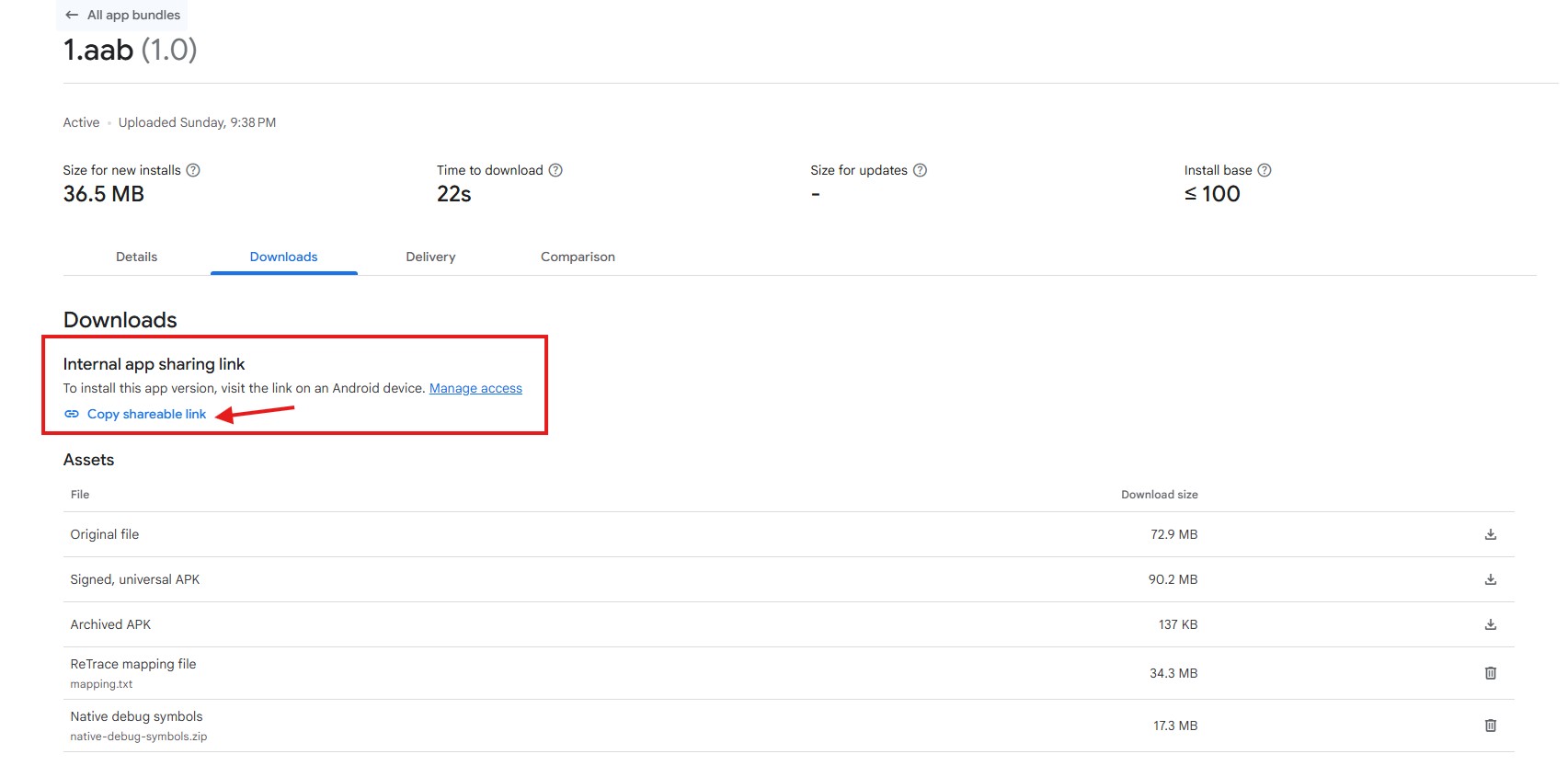The width and height of the screenshot is (1568, 777).
Task: Click the chain link icon
Action: click(x=72, y=415)
